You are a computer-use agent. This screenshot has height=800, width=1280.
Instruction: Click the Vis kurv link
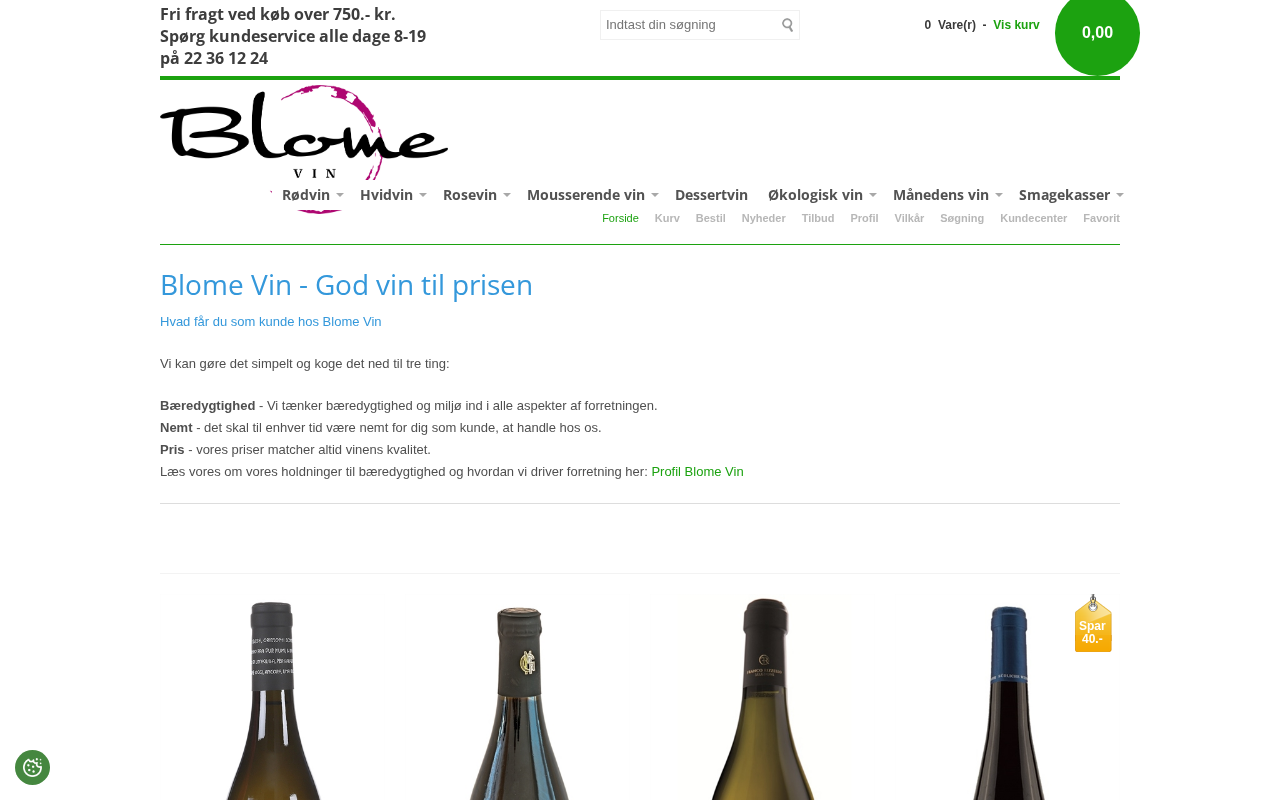point(1016,25)
